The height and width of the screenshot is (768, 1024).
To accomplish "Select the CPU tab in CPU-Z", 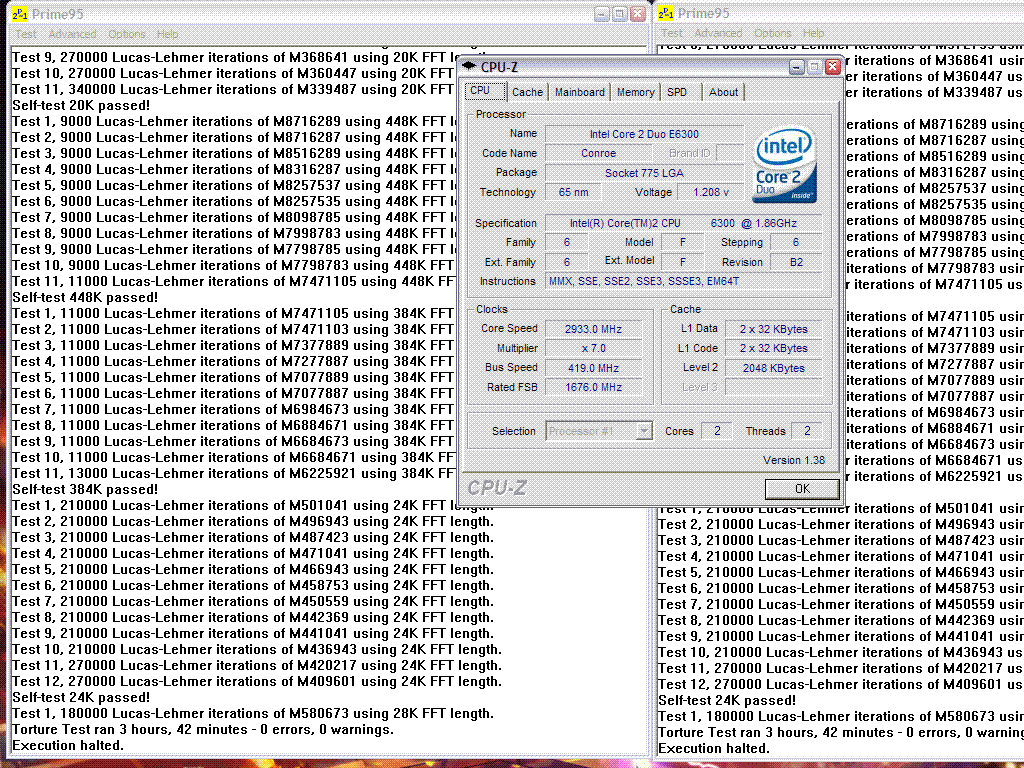I will pyautogui.click(x=485, y=91).
